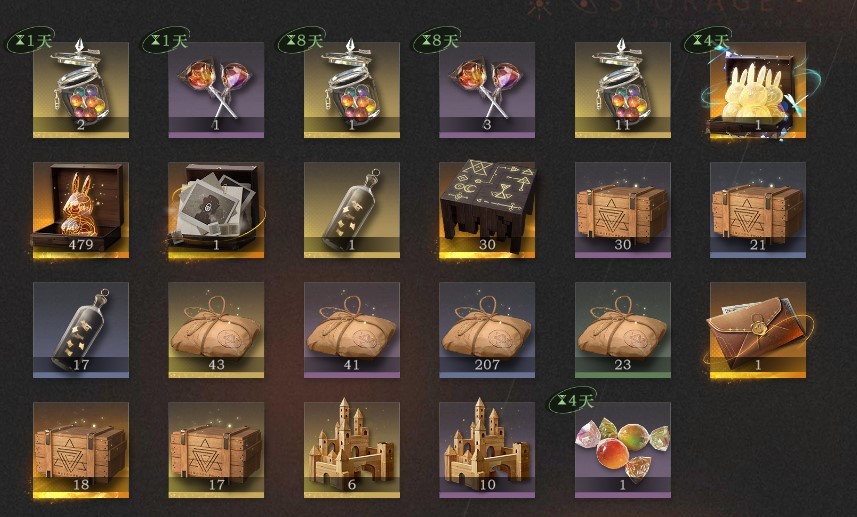Select the wooden crate with count 30
Screen dimensions: 857x517
(x=623, y=210)
